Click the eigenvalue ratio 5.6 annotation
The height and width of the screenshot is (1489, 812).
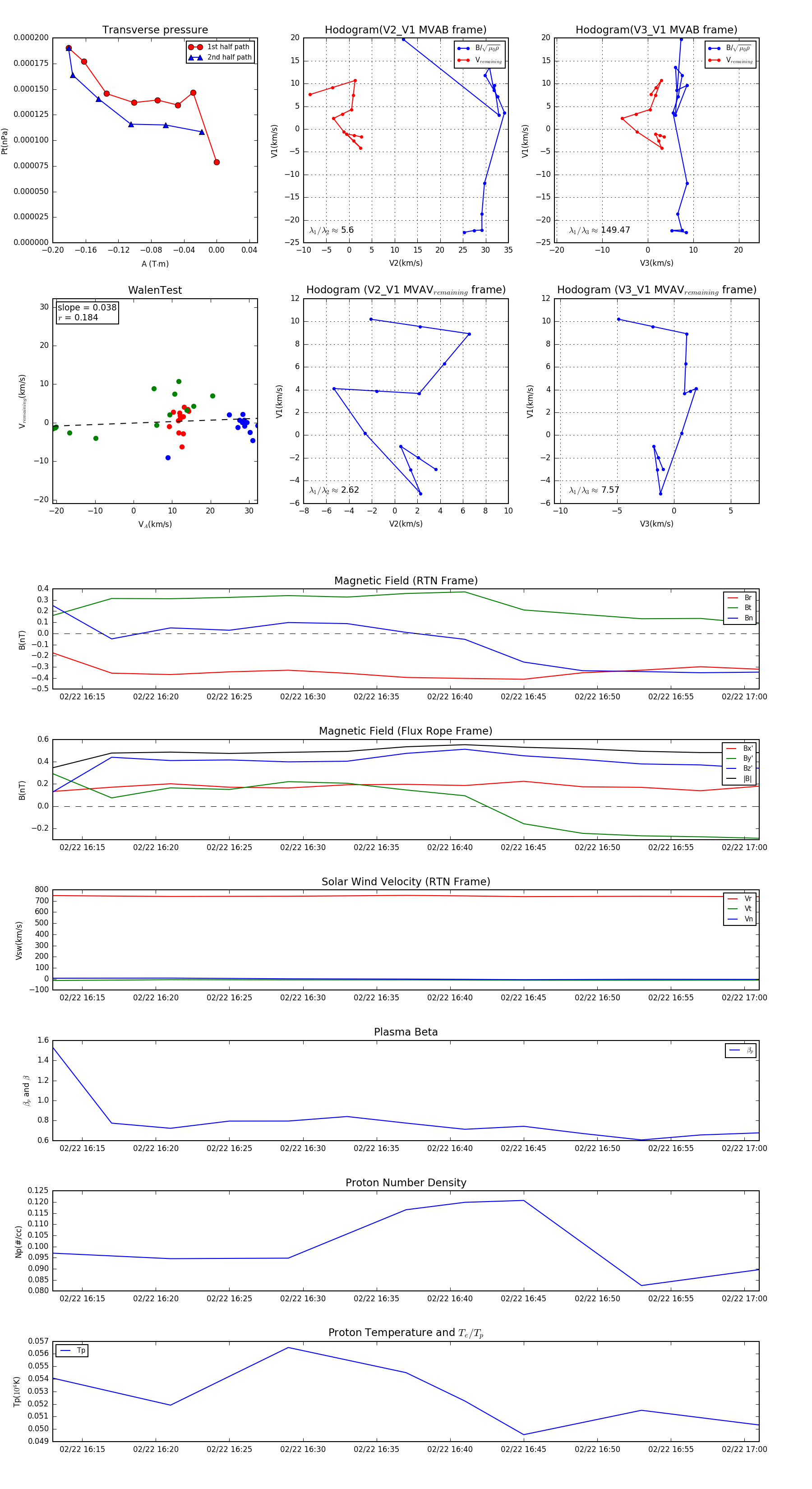[332, 230]
